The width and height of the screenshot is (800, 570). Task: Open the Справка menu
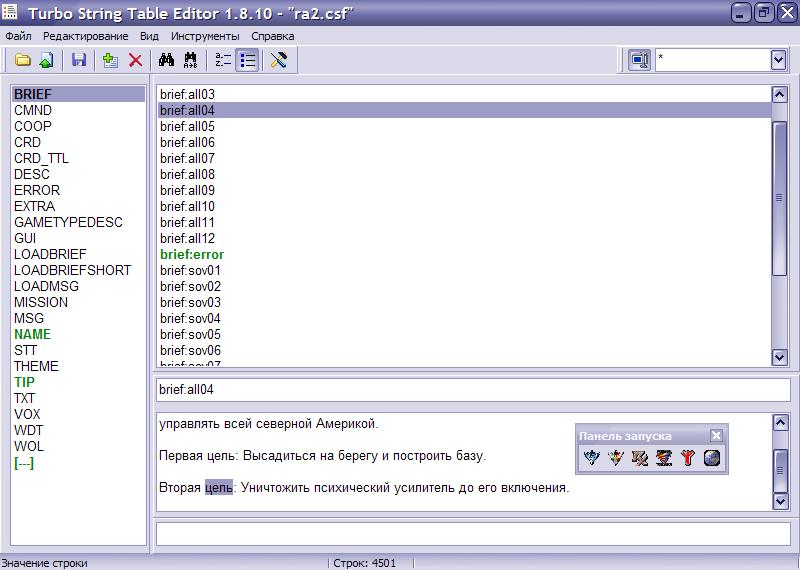[272, 36]
